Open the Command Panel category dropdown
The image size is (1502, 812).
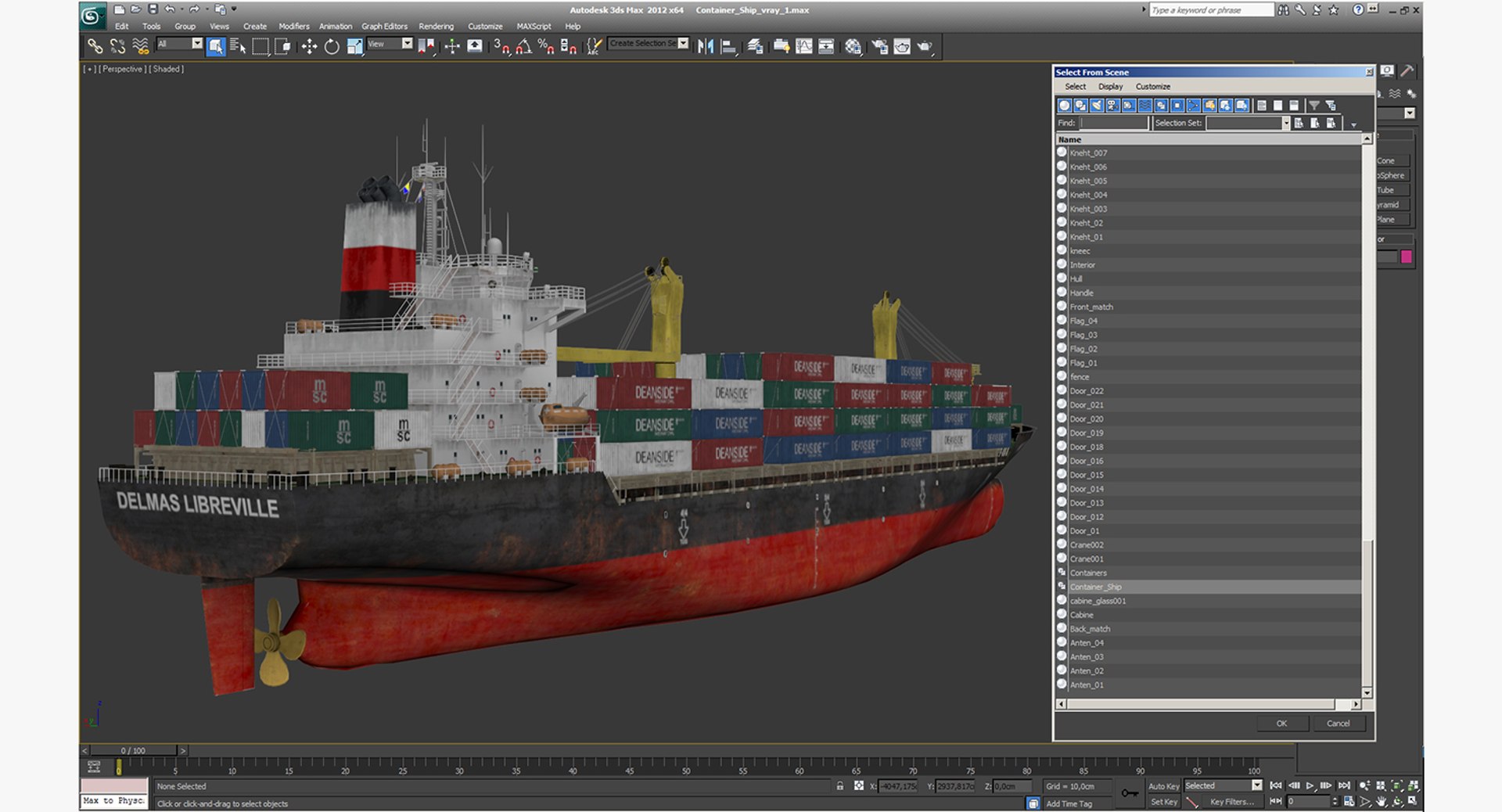pos(1410,113)
